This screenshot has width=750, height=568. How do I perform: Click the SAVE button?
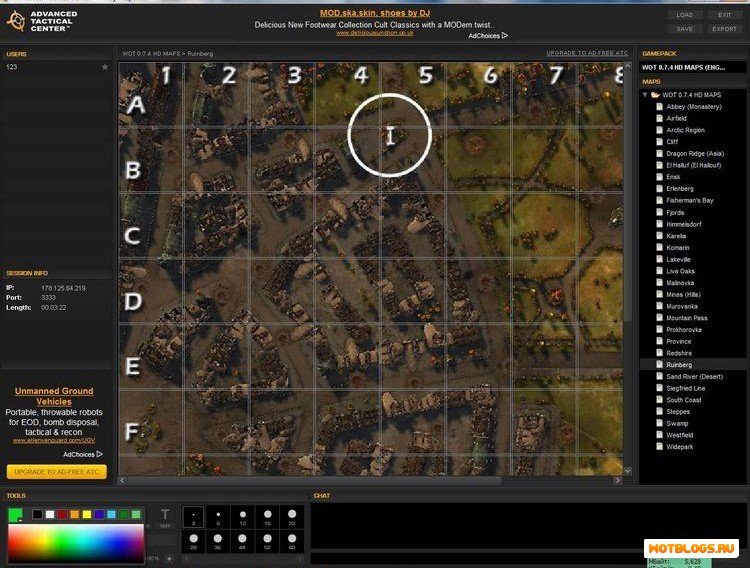(685, 29)
